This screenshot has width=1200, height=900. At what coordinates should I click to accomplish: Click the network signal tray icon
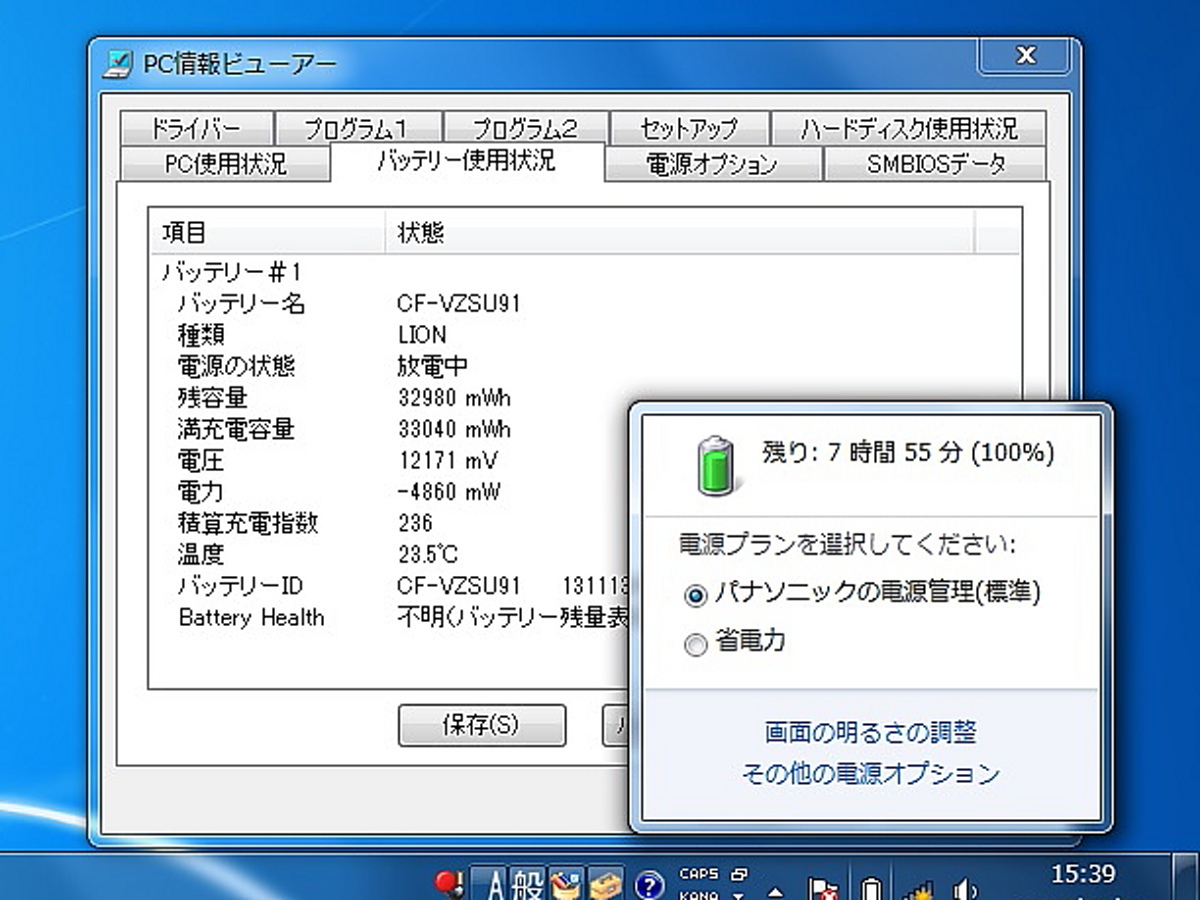[918, 888]
